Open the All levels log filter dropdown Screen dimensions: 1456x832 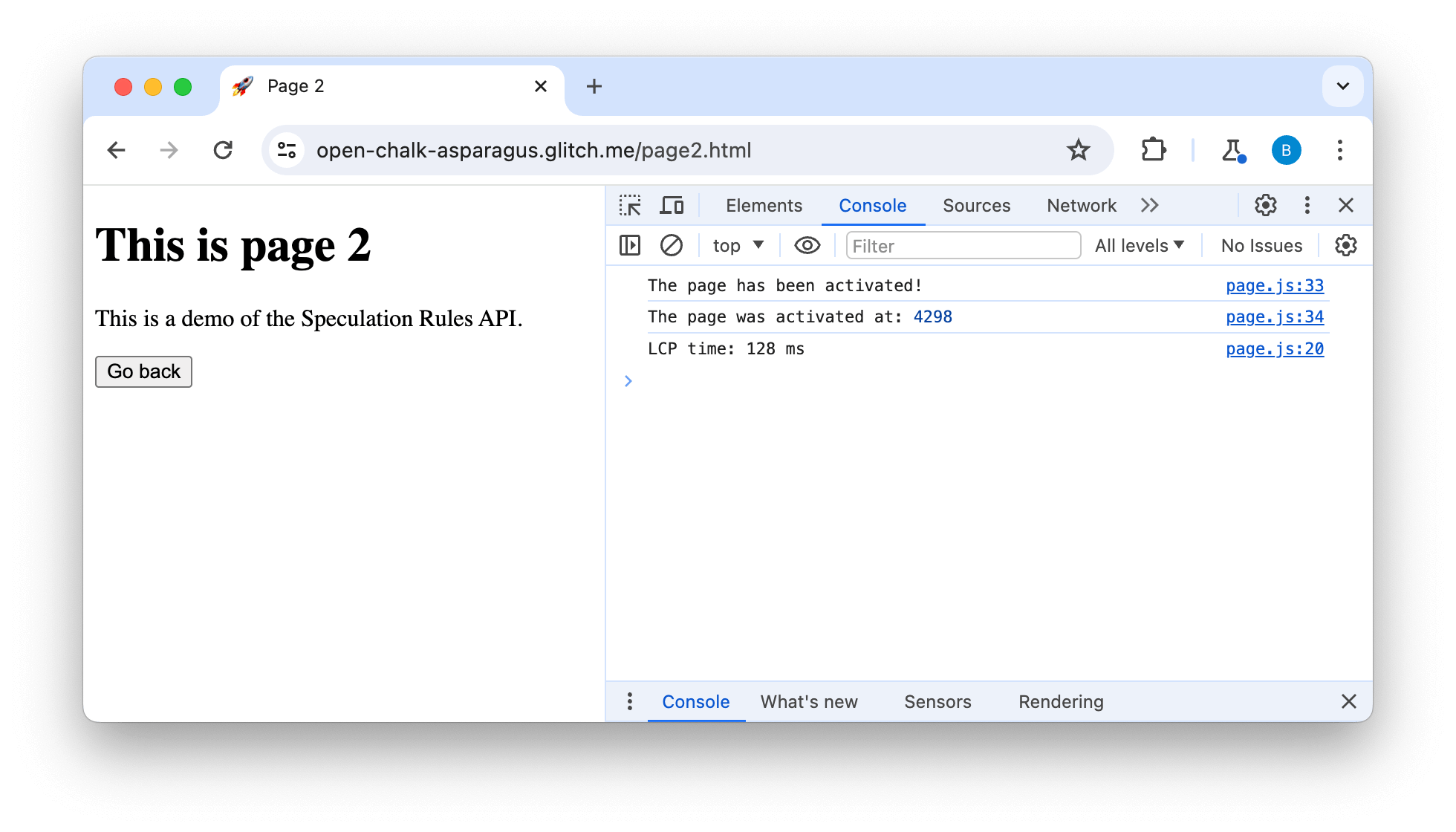(x=1140, y=245)
